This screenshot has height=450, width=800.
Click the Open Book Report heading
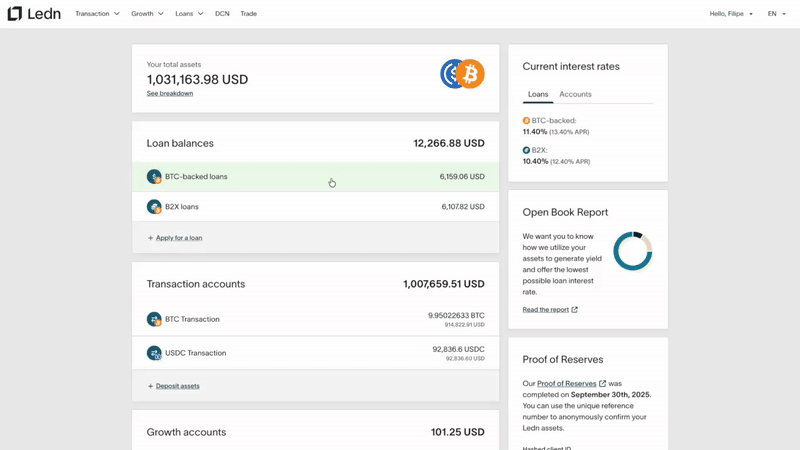[565, 212]
